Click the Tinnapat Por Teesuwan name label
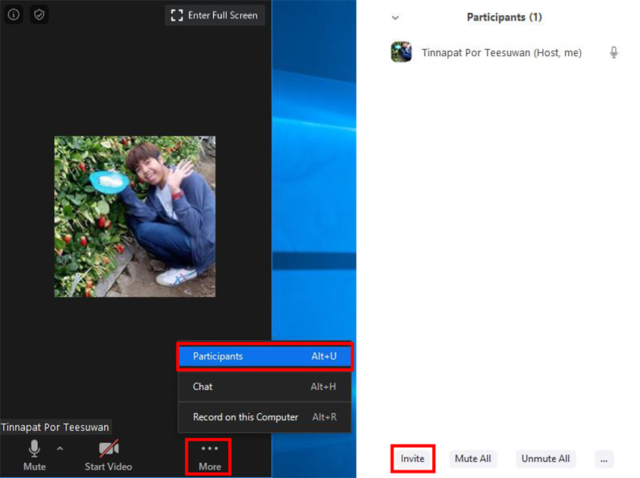 pos(55,427)
